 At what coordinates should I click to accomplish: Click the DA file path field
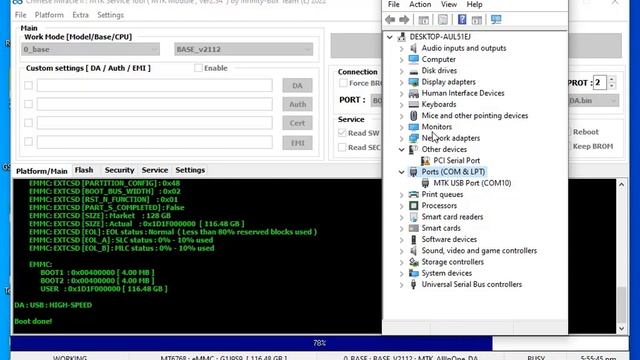(154, 85)
